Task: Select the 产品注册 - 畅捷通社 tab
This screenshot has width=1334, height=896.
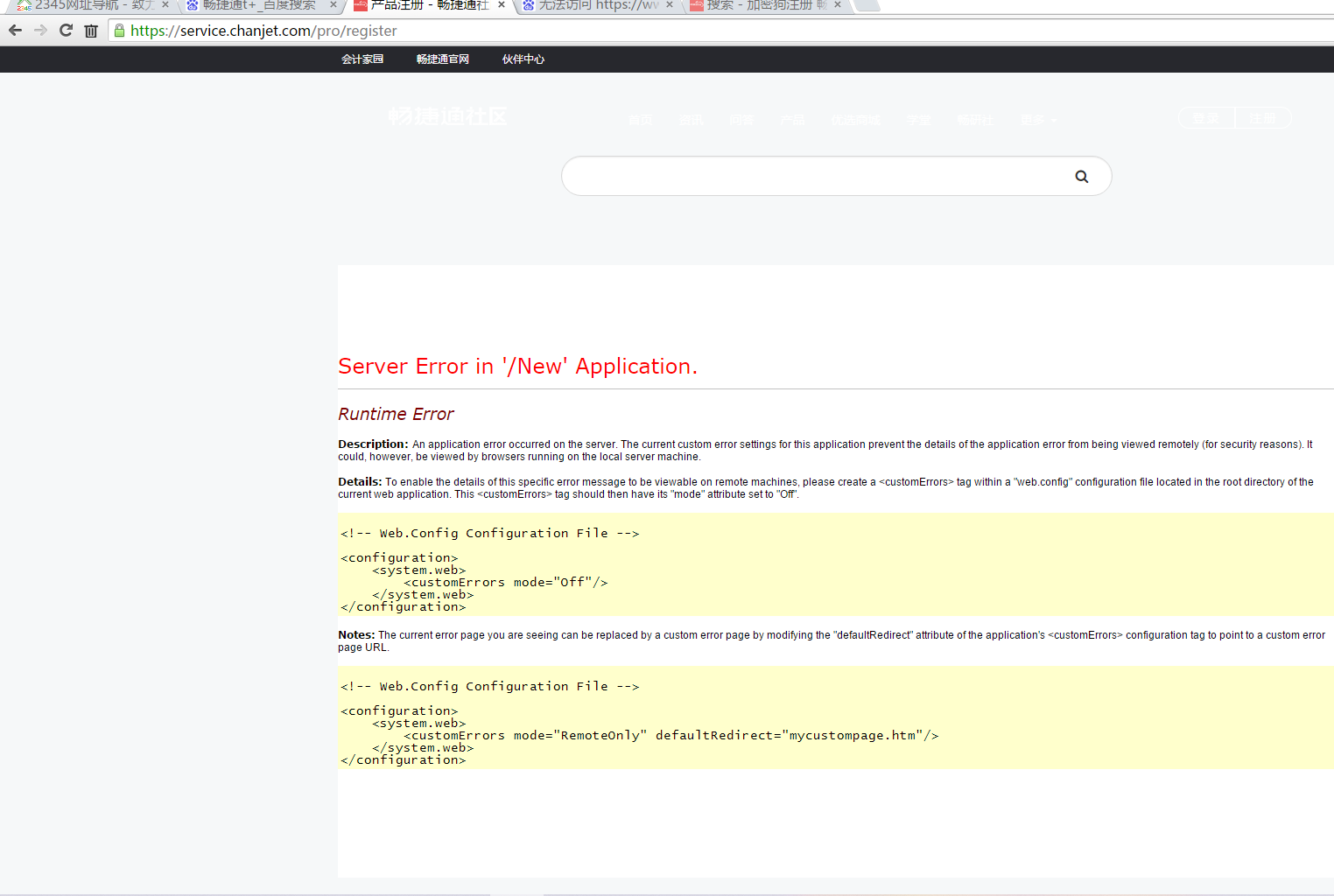Action: point(426,5)
